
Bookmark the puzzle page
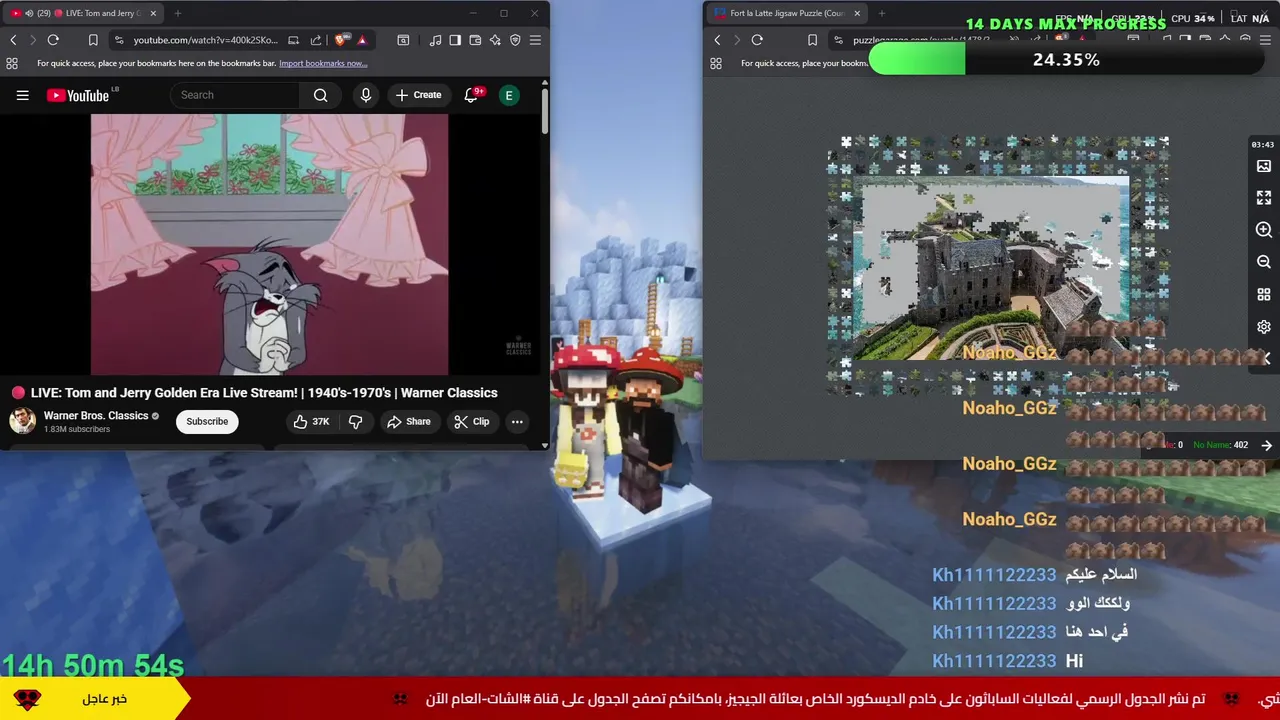(x=812, y=40)
